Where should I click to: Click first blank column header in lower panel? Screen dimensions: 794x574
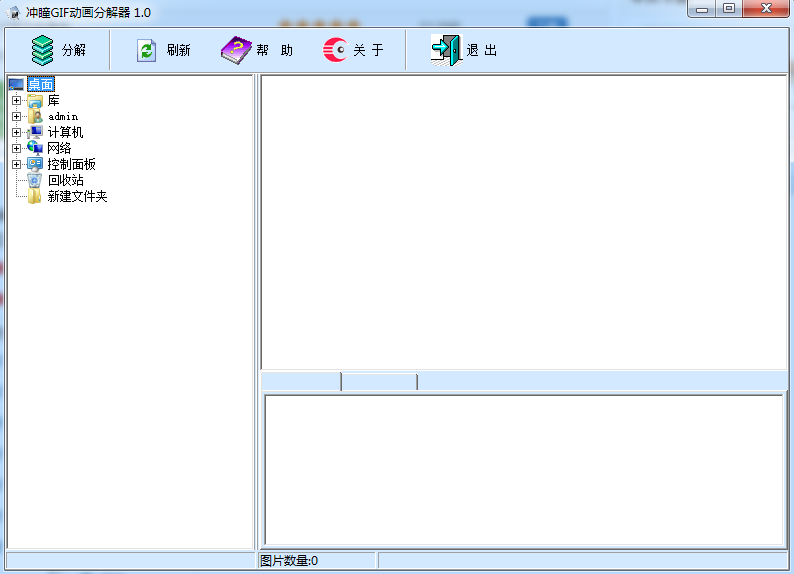click(300, 381)
